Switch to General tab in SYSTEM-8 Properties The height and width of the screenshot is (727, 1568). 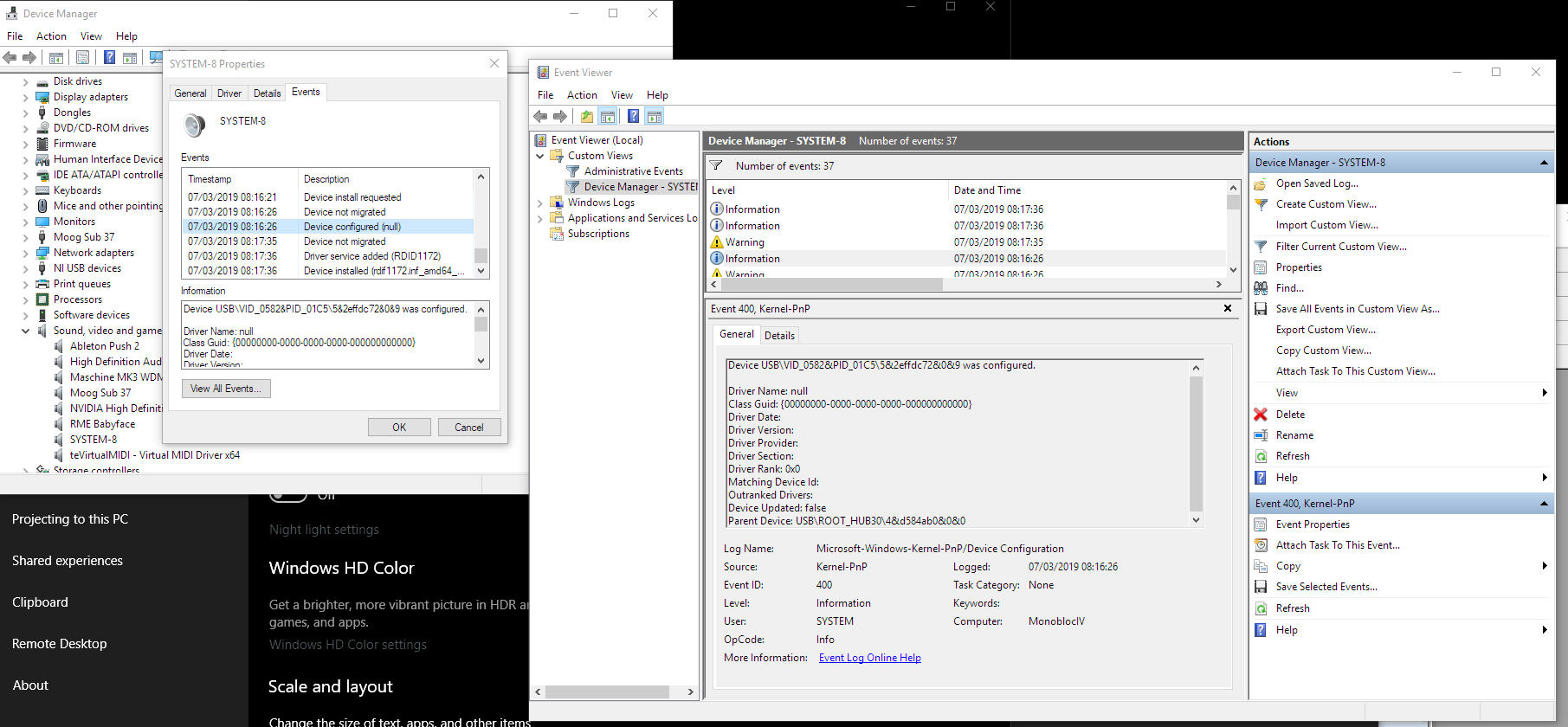(x=190, y=93)
